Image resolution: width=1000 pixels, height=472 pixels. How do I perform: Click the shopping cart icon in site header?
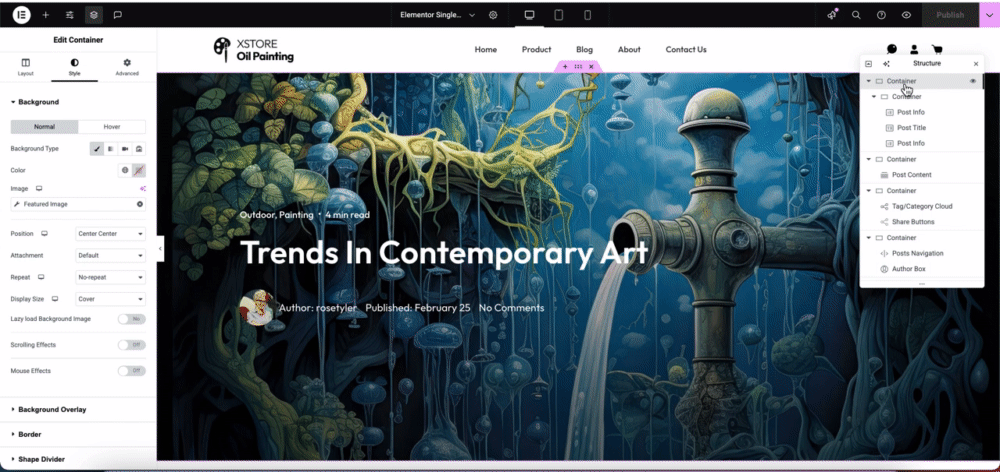tap(937, 49)
